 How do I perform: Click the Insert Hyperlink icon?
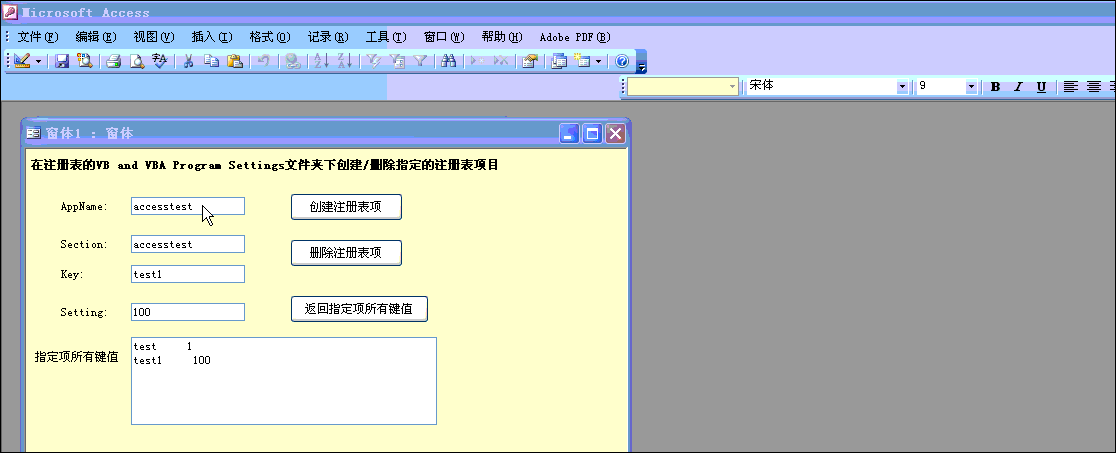pos(293,61)
